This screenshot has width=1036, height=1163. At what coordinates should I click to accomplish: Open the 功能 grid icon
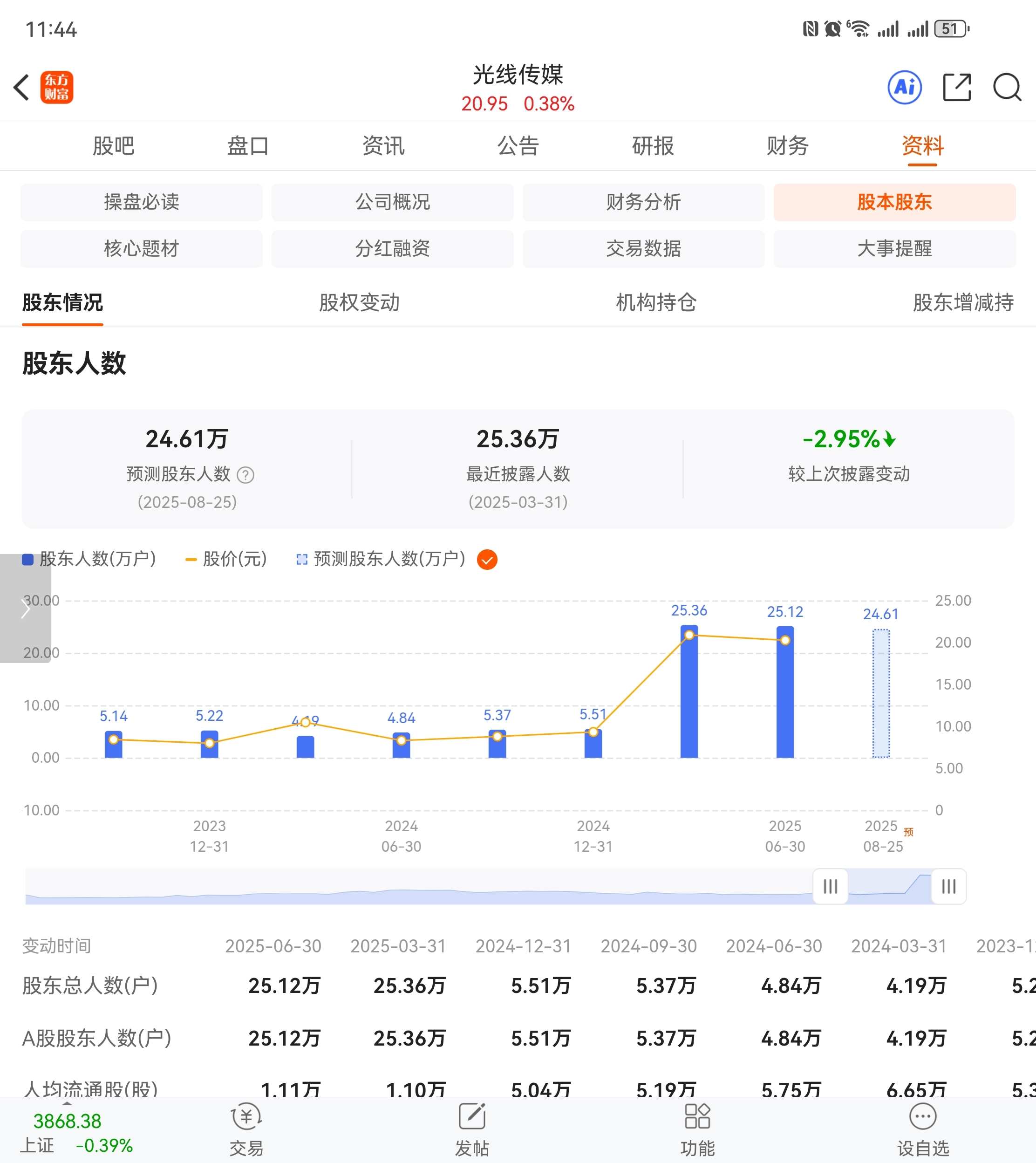click(x=697, y=1116)
